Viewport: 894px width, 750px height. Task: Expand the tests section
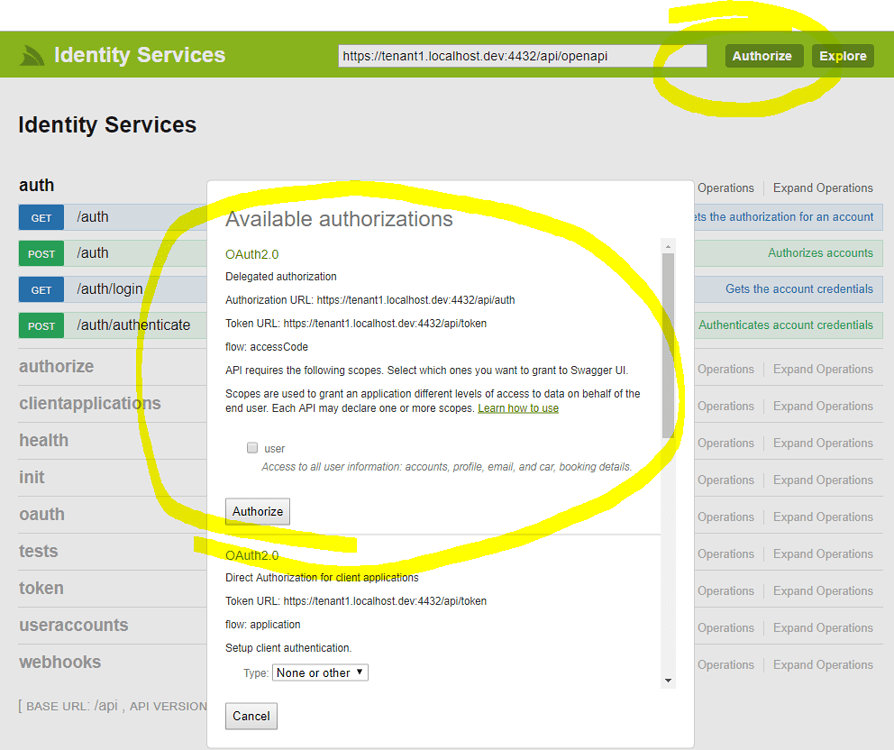(38, 551)
